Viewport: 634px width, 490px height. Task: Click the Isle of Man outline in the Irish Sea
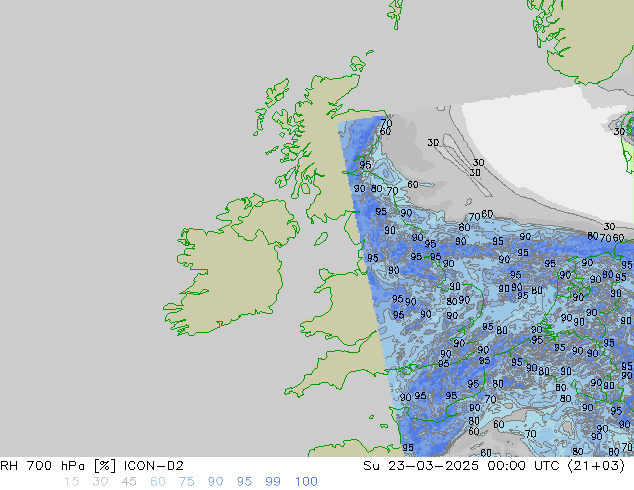[x=321, y=239]
